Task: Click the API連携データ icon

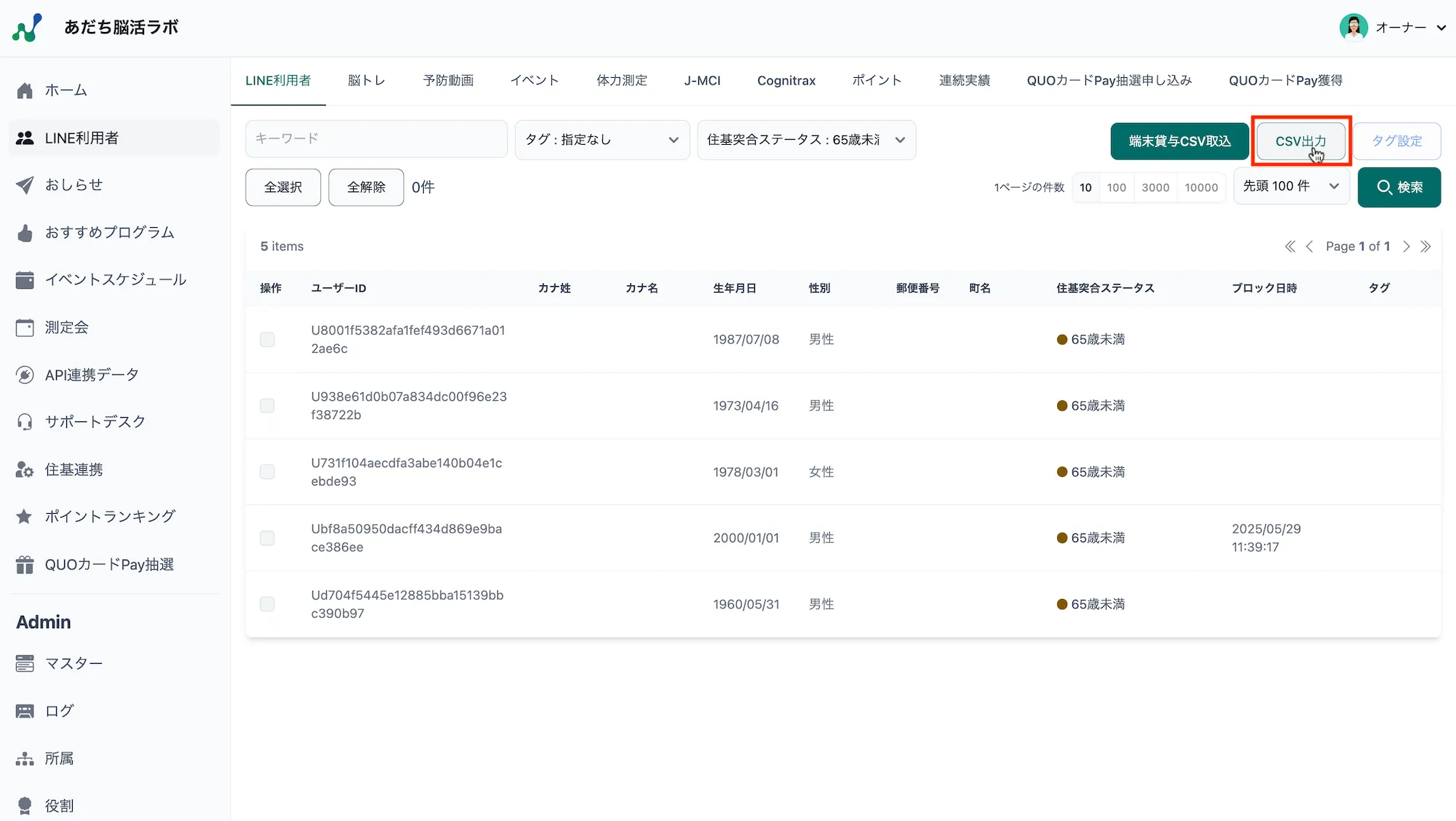Action: pyautogui.click(x=25, y=375)
